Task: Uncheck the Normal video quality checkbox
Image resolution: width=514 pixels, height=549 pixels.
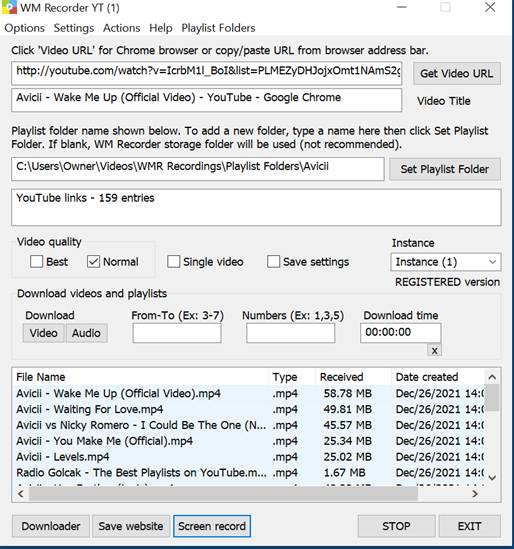Action: (93, 262)
